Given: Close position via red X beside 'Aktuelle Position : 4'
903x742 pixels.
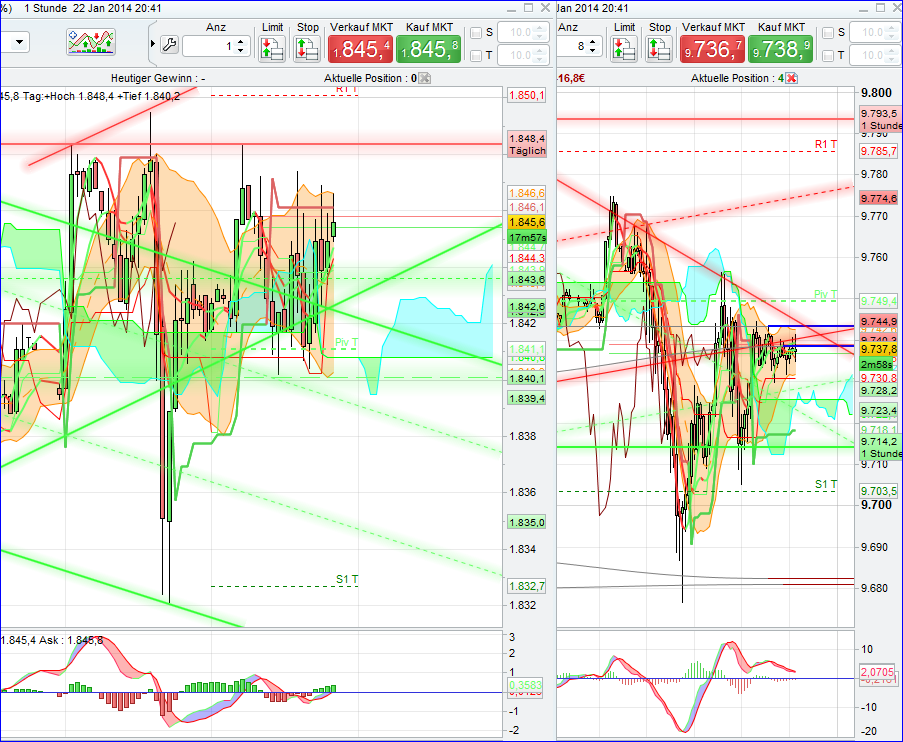Looking at the screenshot, I should (790, 77).
